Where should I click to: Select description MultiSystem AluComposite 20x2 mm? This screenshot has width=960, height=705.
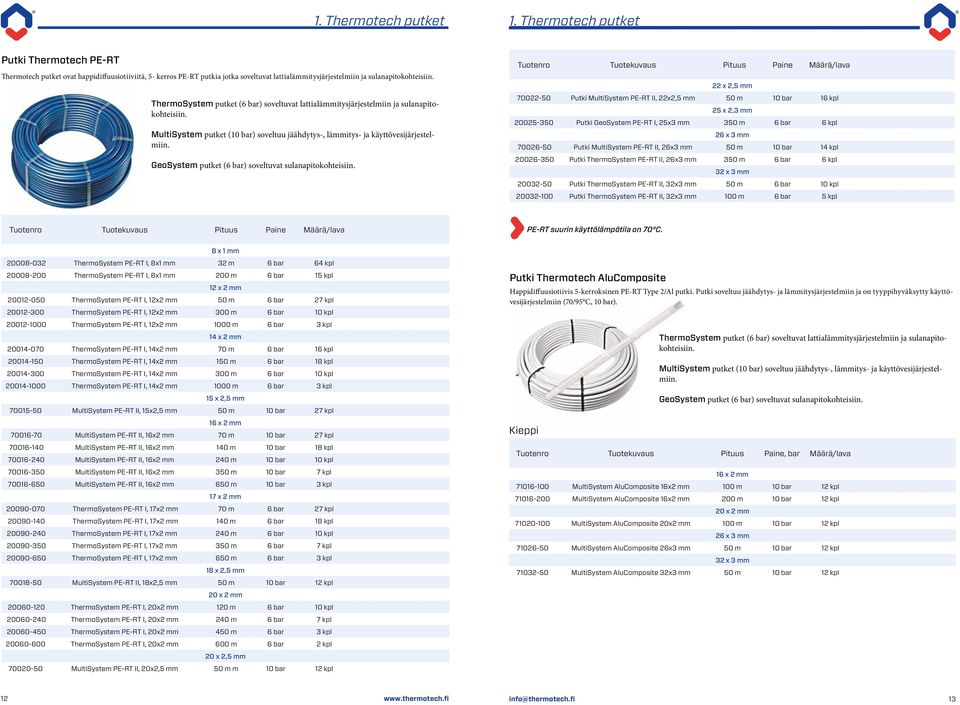631,523
